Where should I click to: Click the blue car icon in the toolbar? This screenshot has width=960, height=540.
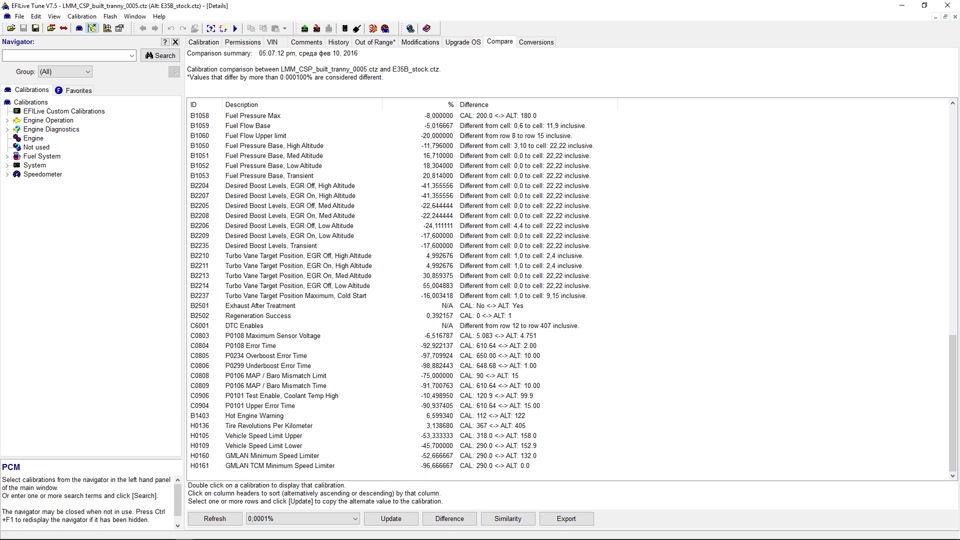(x=79, y=28)
